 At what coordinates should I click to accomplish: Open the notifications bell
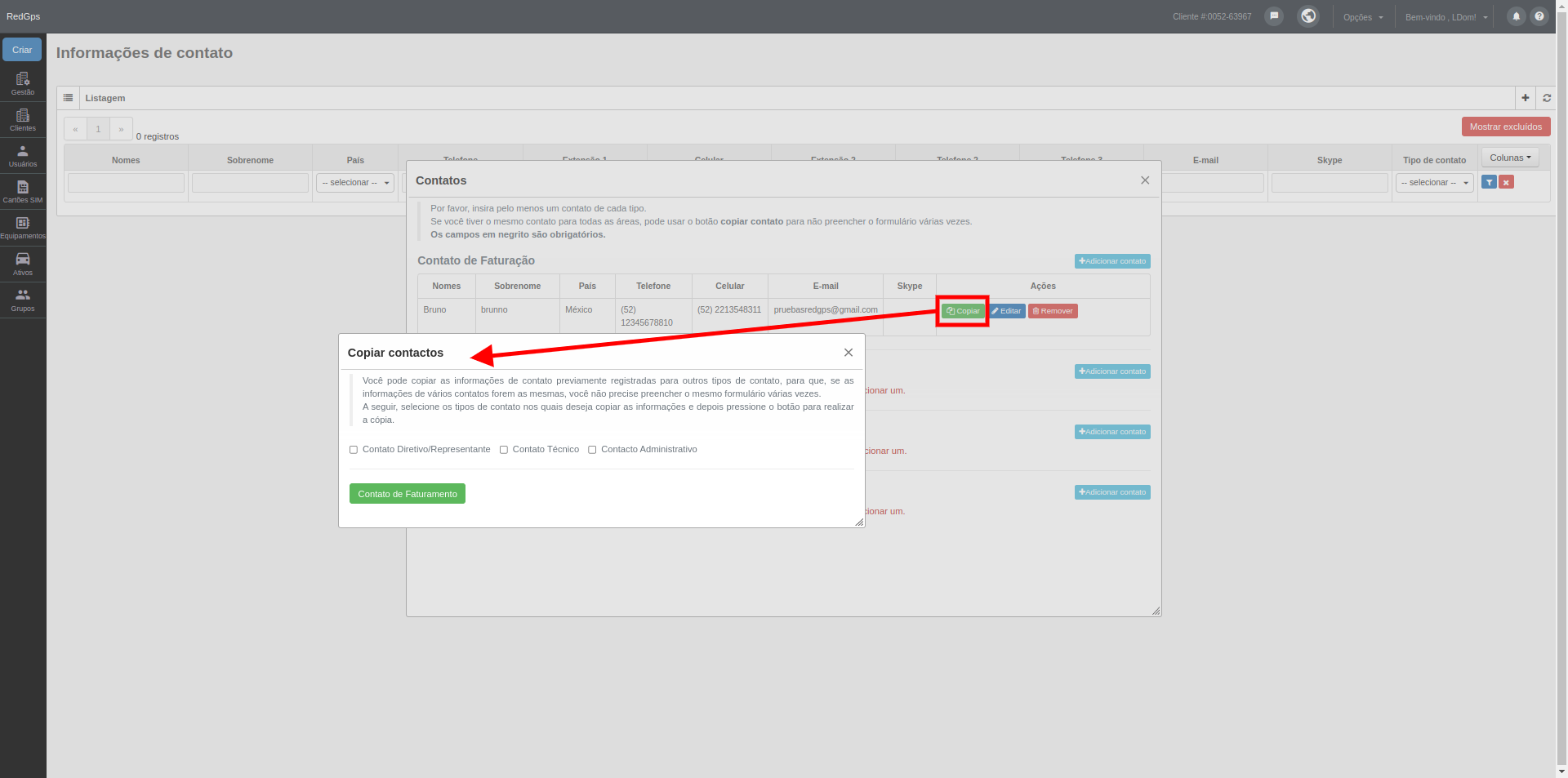pyautogui.click(x=1517, y=16)
